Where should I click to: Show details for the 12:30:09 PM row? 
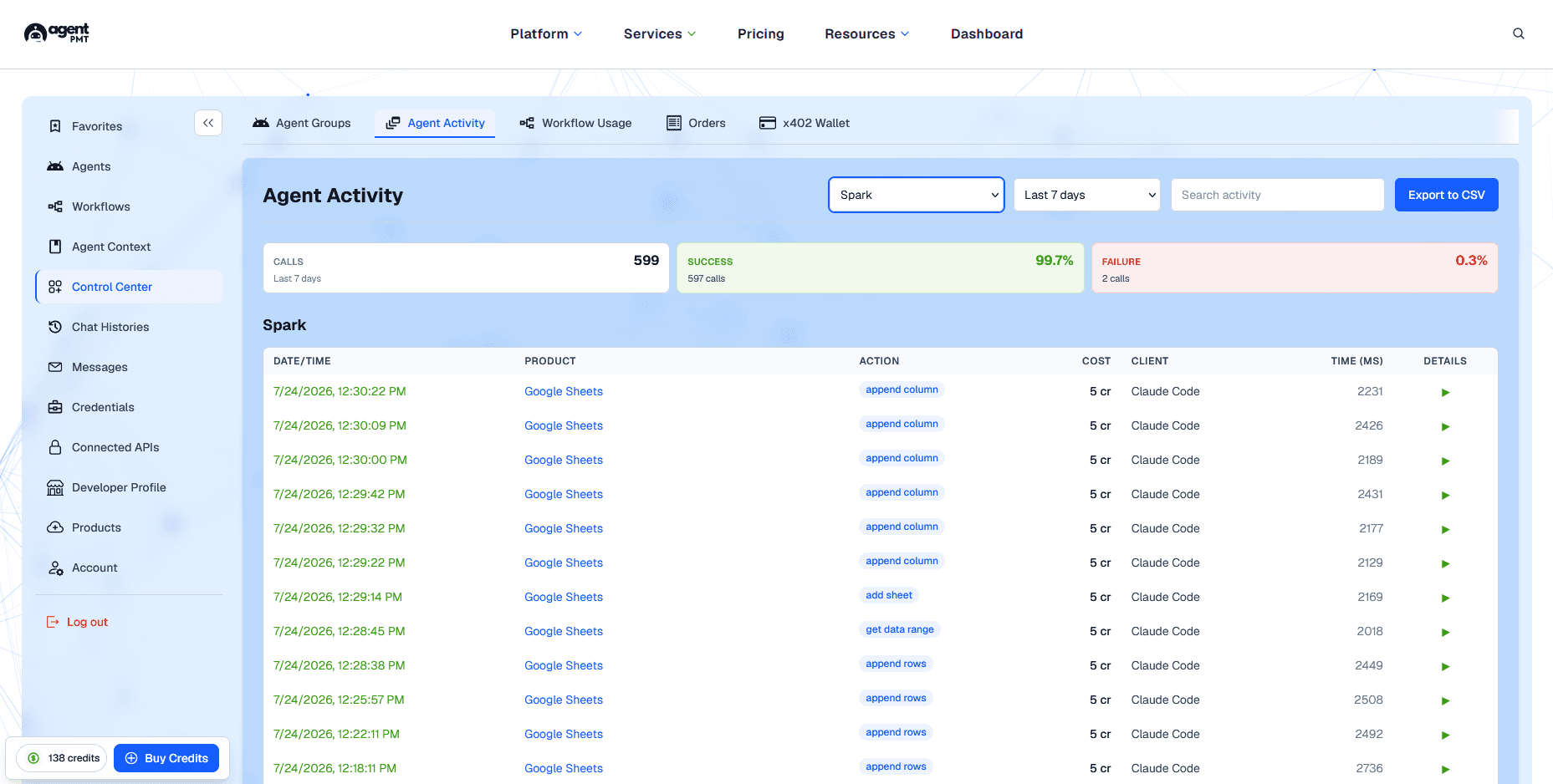click(x=1445, y=426)
